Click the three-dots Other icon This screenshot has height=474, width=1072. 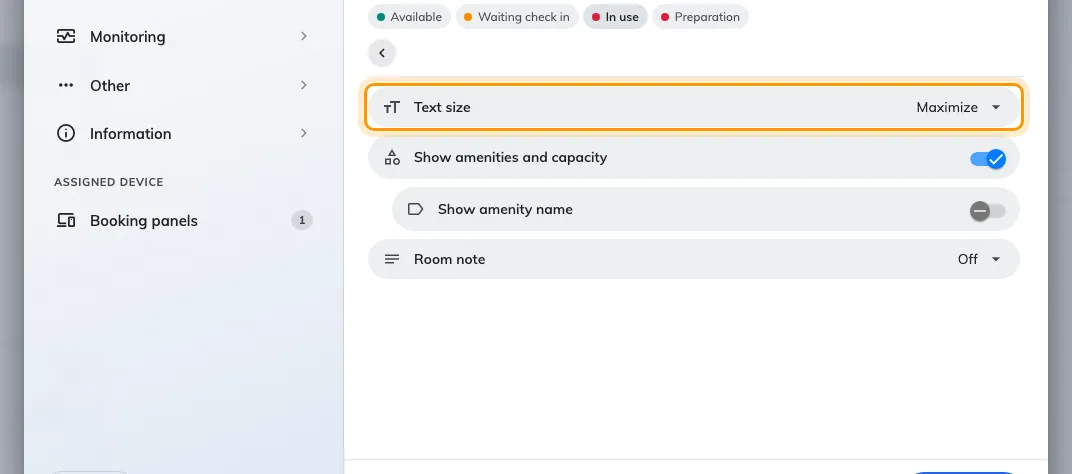pos(66,85)
